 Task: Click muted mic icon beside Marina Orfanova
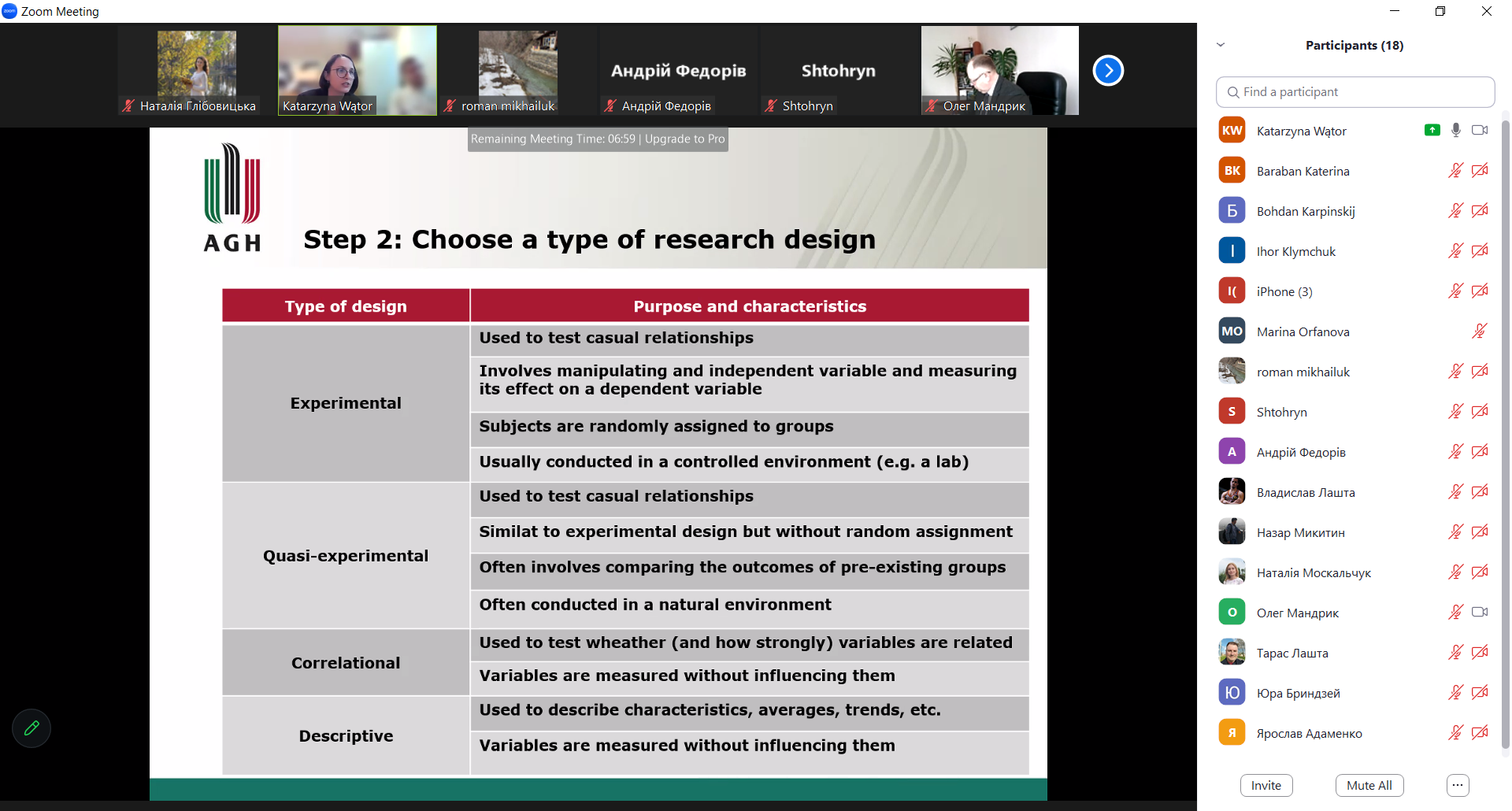click(x=1480, y=331)
